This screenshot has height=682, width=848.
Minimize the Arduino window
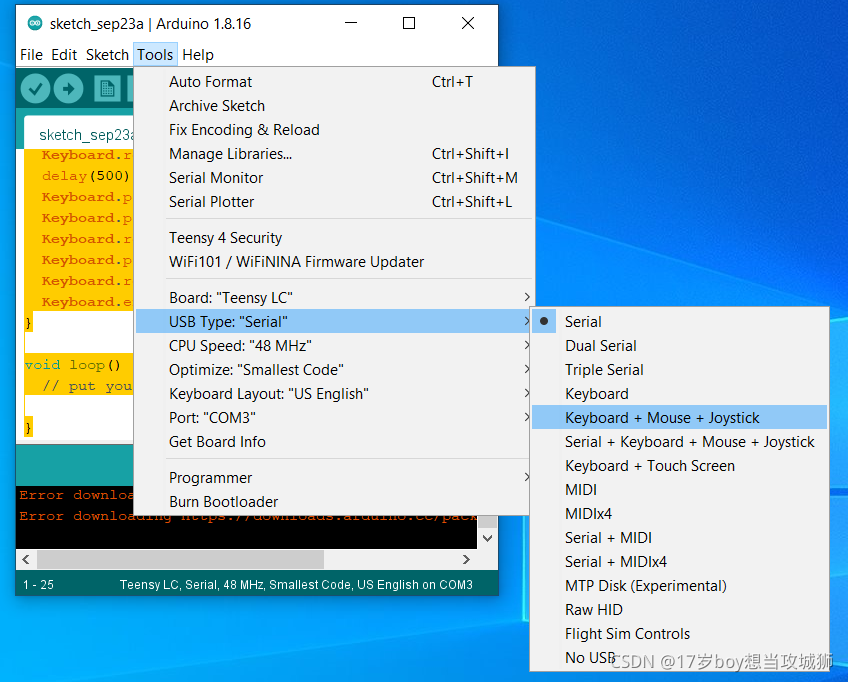tap(351, 23)
